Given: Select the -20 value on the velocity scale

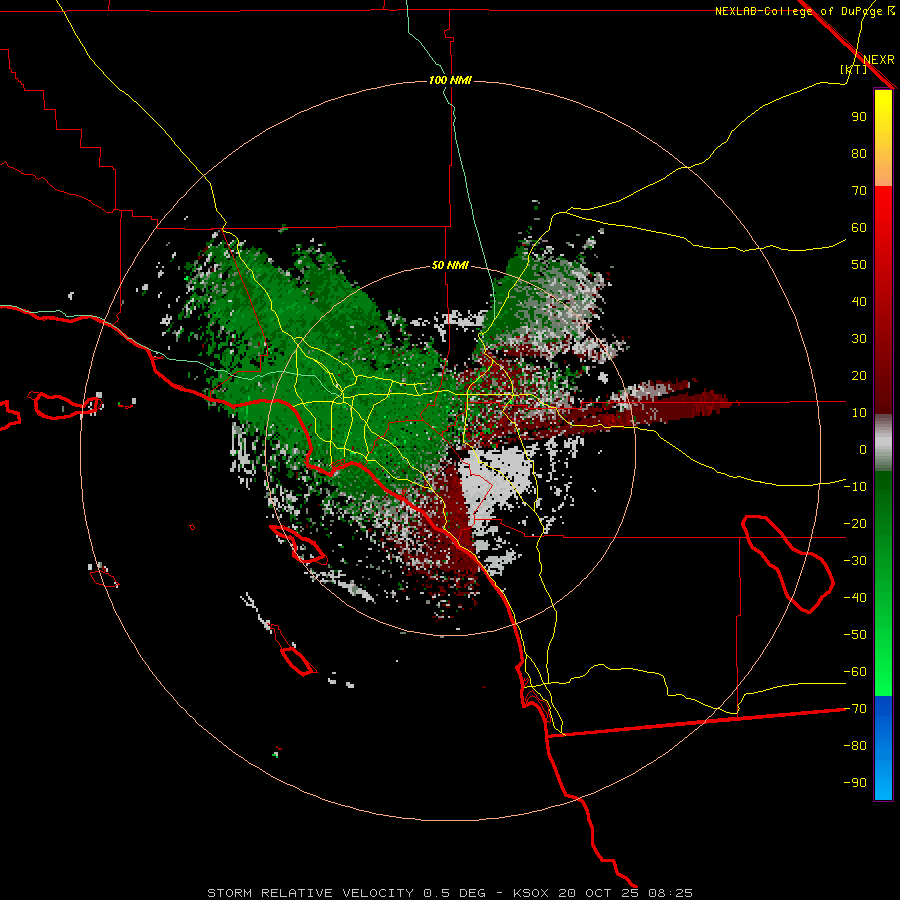Looking at the screenshot, I should (855, 523).
